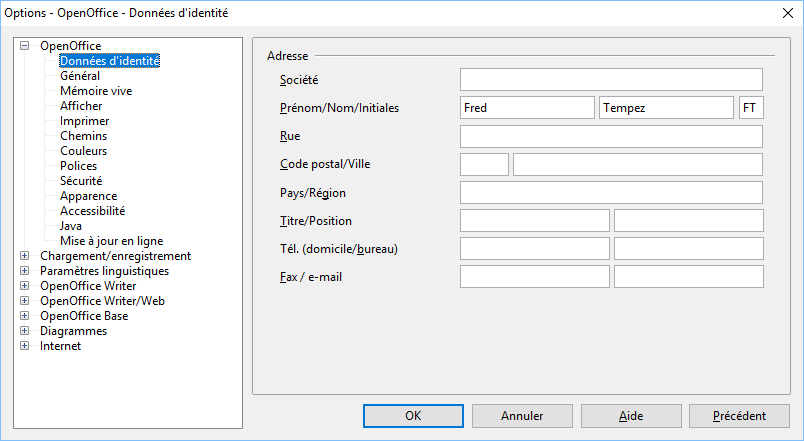
Task: Expand the Chargement/enregistrement node
Action: coord(25,256)
